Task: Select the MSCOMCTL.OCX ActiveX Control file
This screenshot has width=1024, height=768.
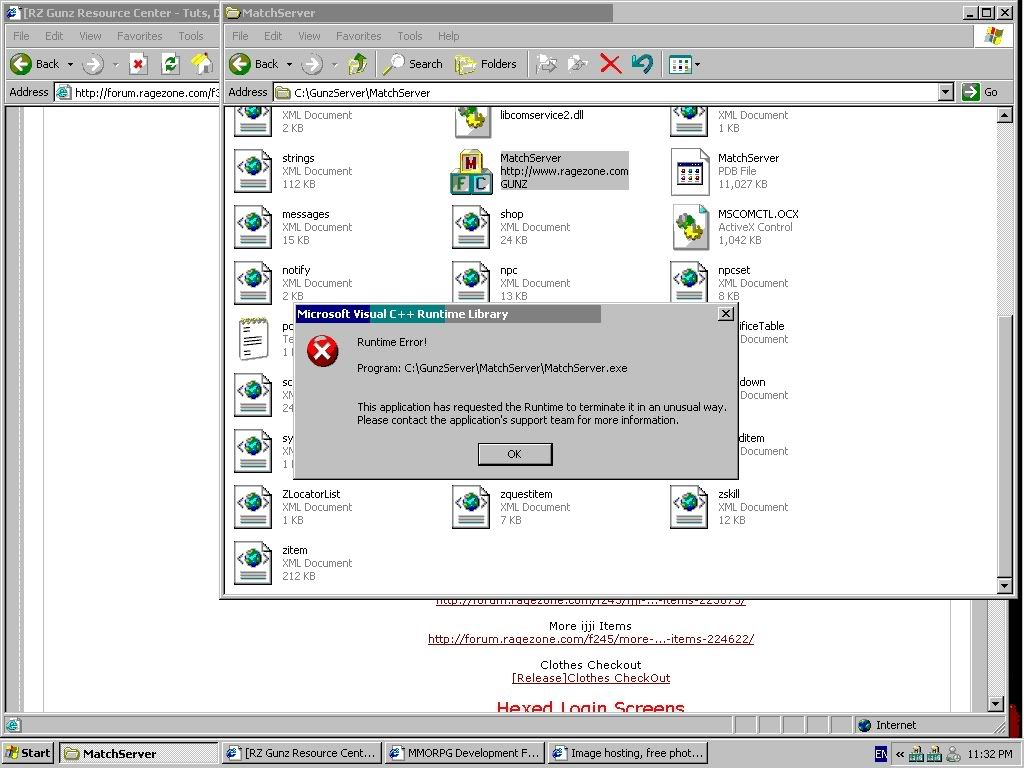Action: tap(690, 227)
